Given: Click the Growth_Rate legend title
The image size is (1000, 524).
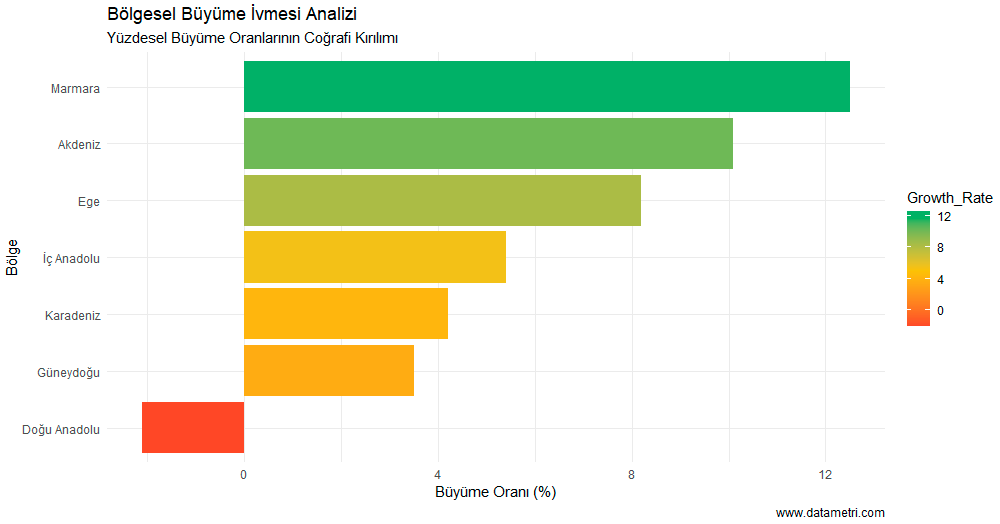Looking at the screenshot, I should click(949, 198).
